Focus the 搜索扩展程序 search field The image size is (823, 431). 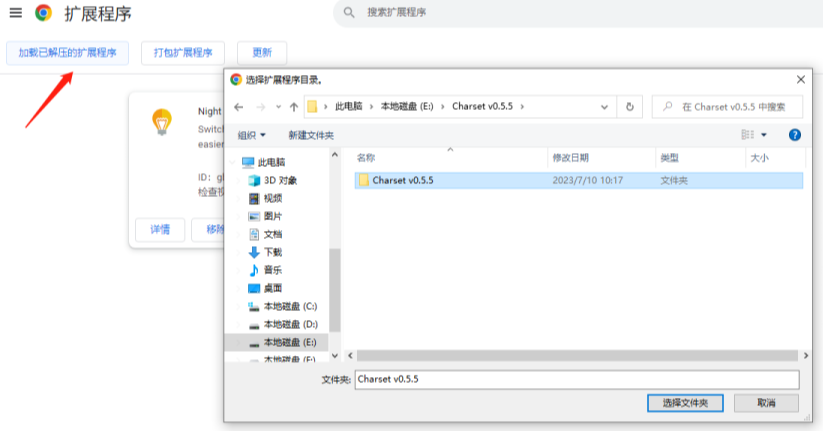click(577, 13)
